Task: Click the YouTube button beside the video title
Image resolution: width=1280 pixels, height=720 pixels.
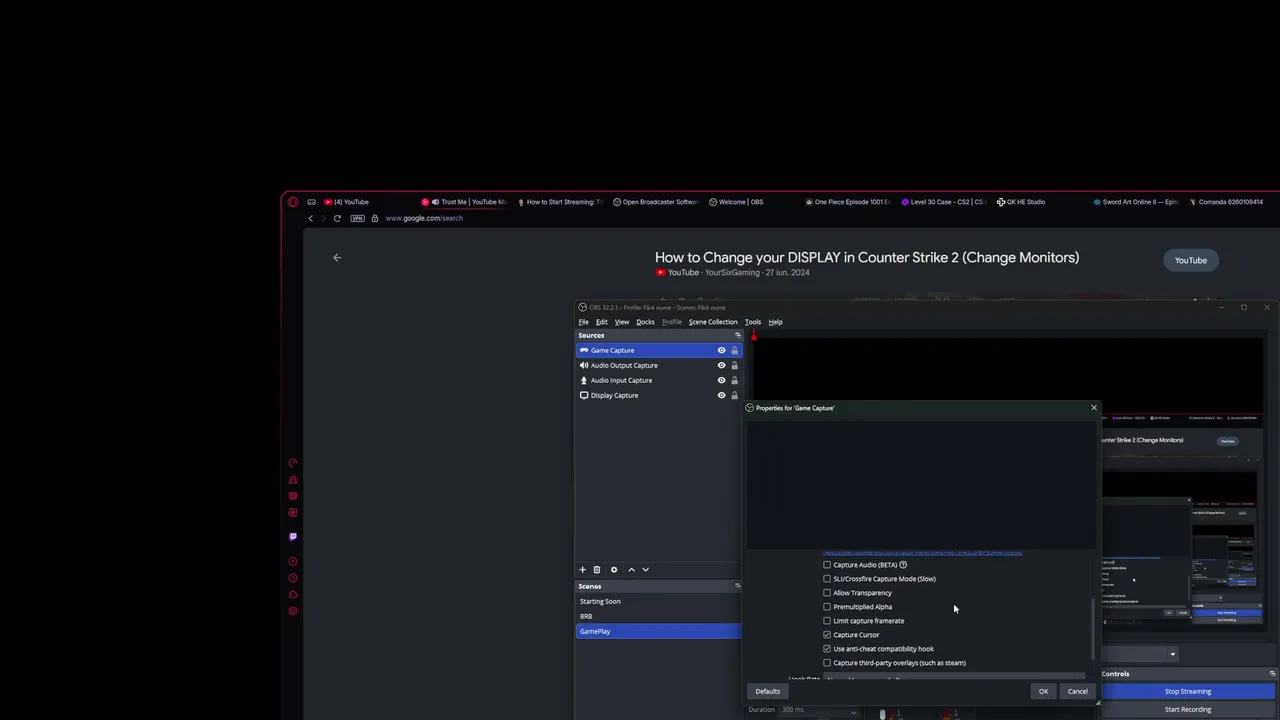Action: (1191, 261)
